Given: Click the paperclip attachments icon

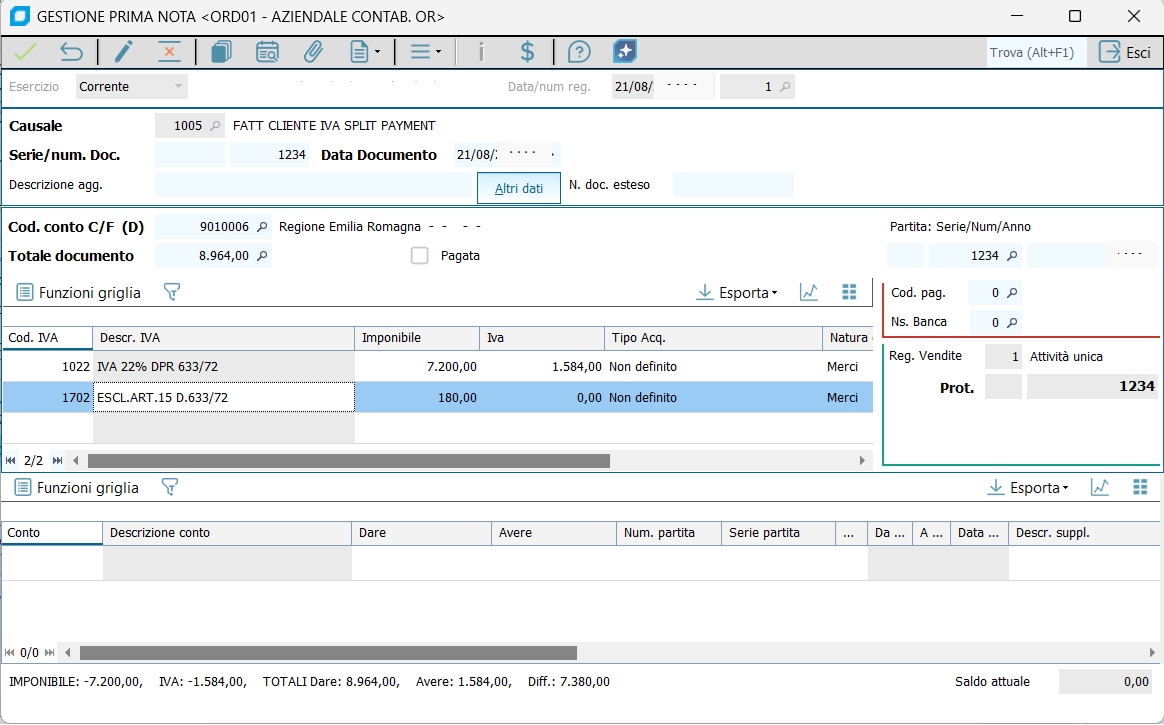Looking at the screenshot, I should tap(313, 52).
